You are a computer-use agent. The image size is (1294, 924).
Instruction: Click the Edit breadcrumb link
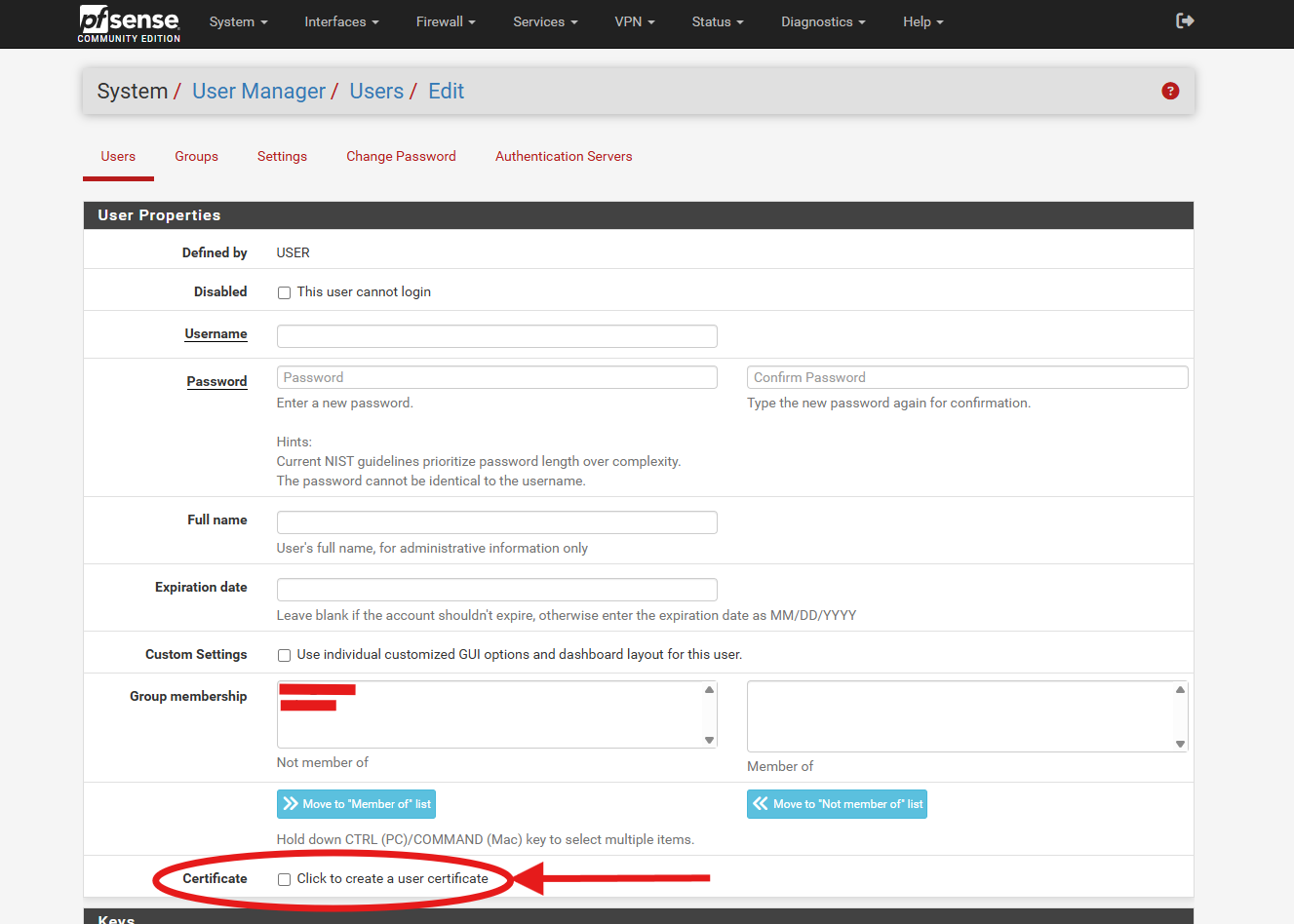tap(446, 91)
